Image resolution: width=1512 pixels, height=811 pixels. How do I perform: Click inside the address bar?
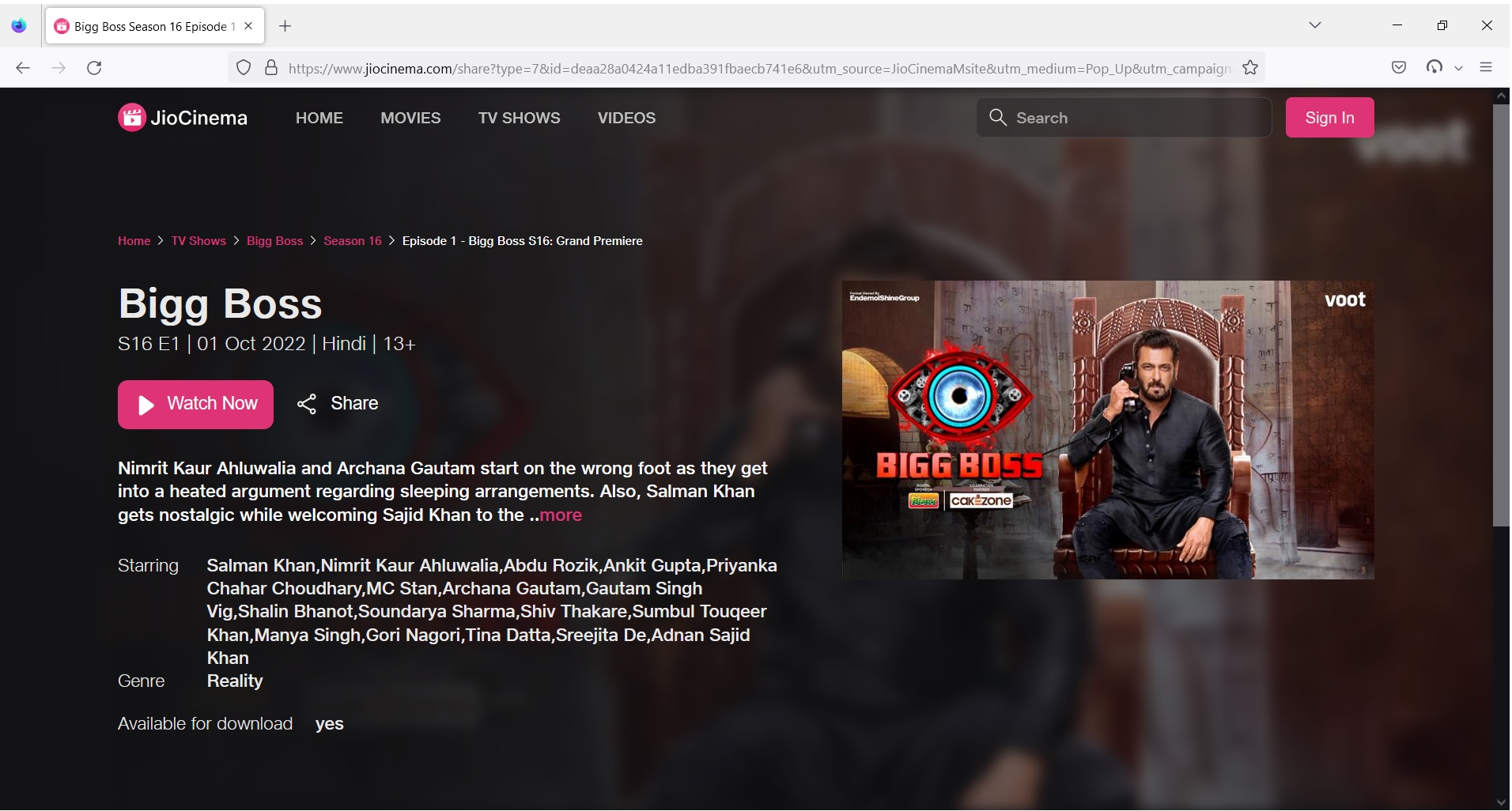coord(712,68)
